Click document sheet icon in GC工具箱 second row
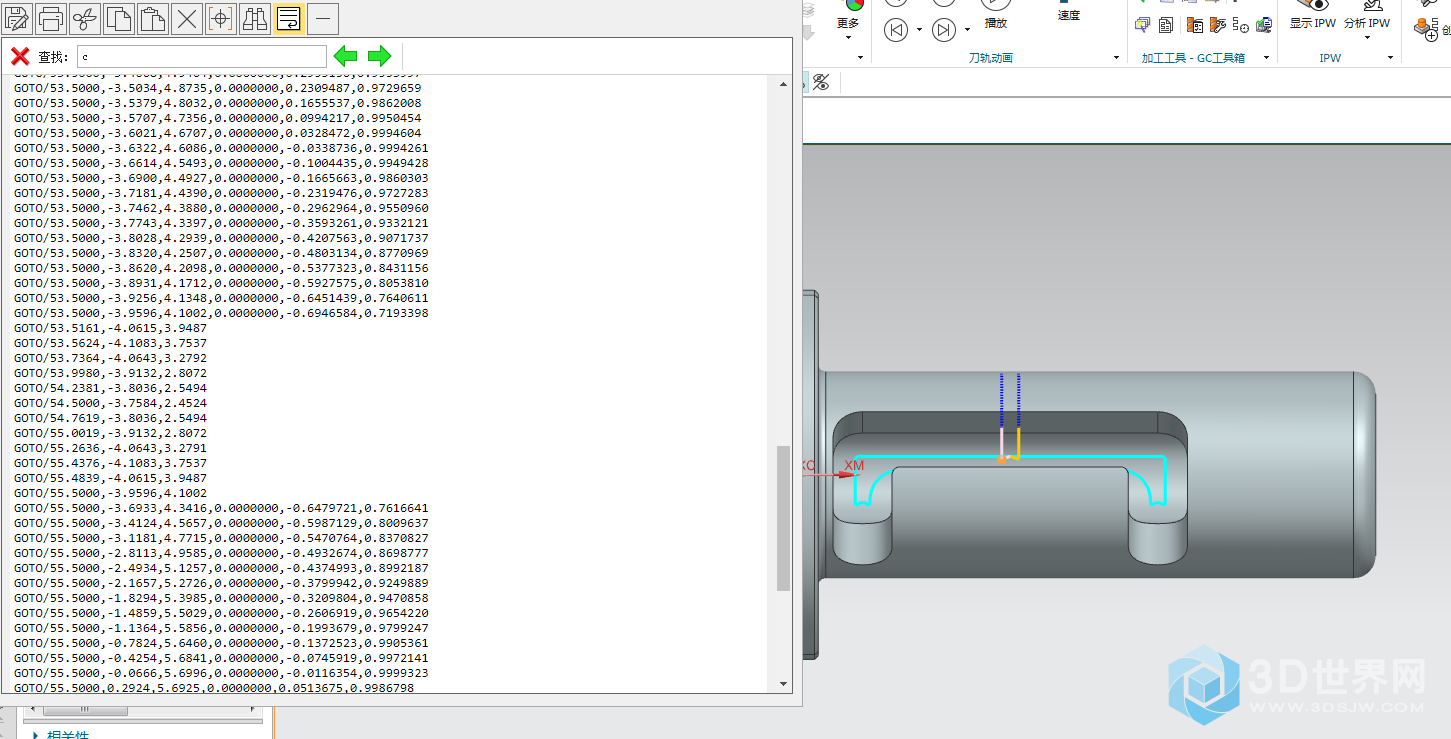This screenshot has height=739, width=1451. click(1167, 24)
